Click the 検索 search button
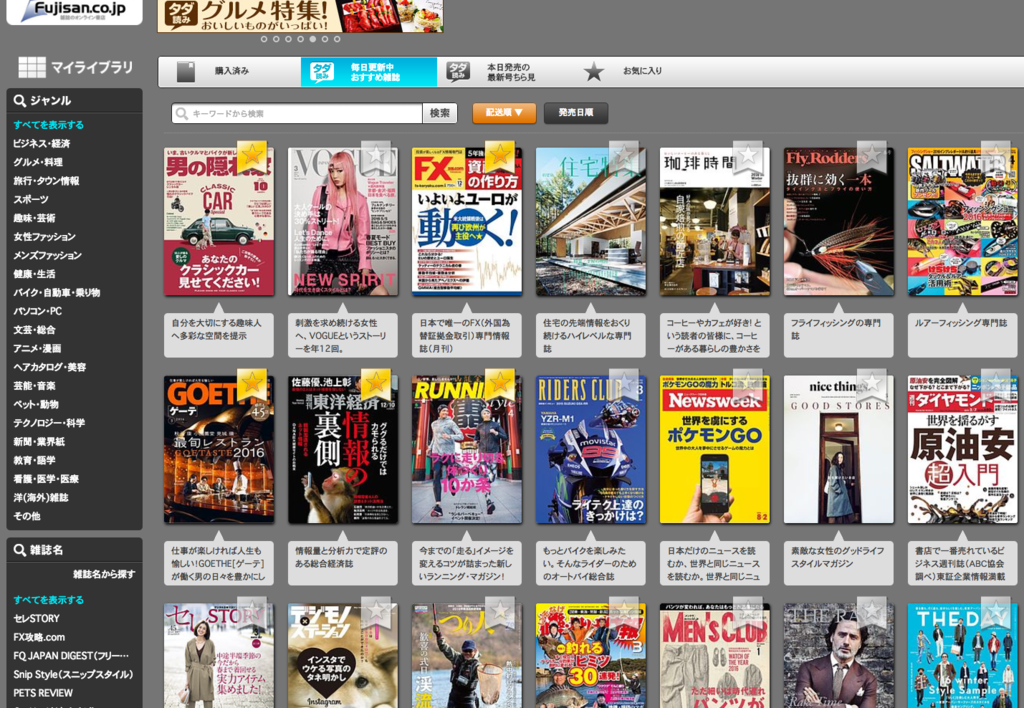This screenshot has width=1024, height=708. (x=440, y=114)
